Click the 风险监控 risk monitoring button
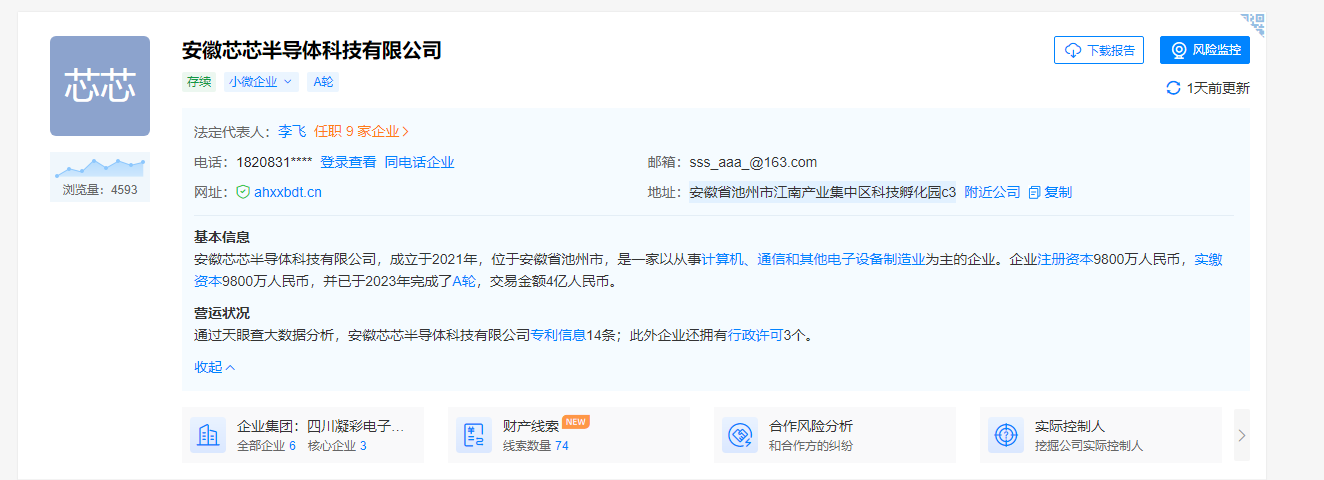Viewport: 1324px width, 480px height. click(x=1204, y=50)
